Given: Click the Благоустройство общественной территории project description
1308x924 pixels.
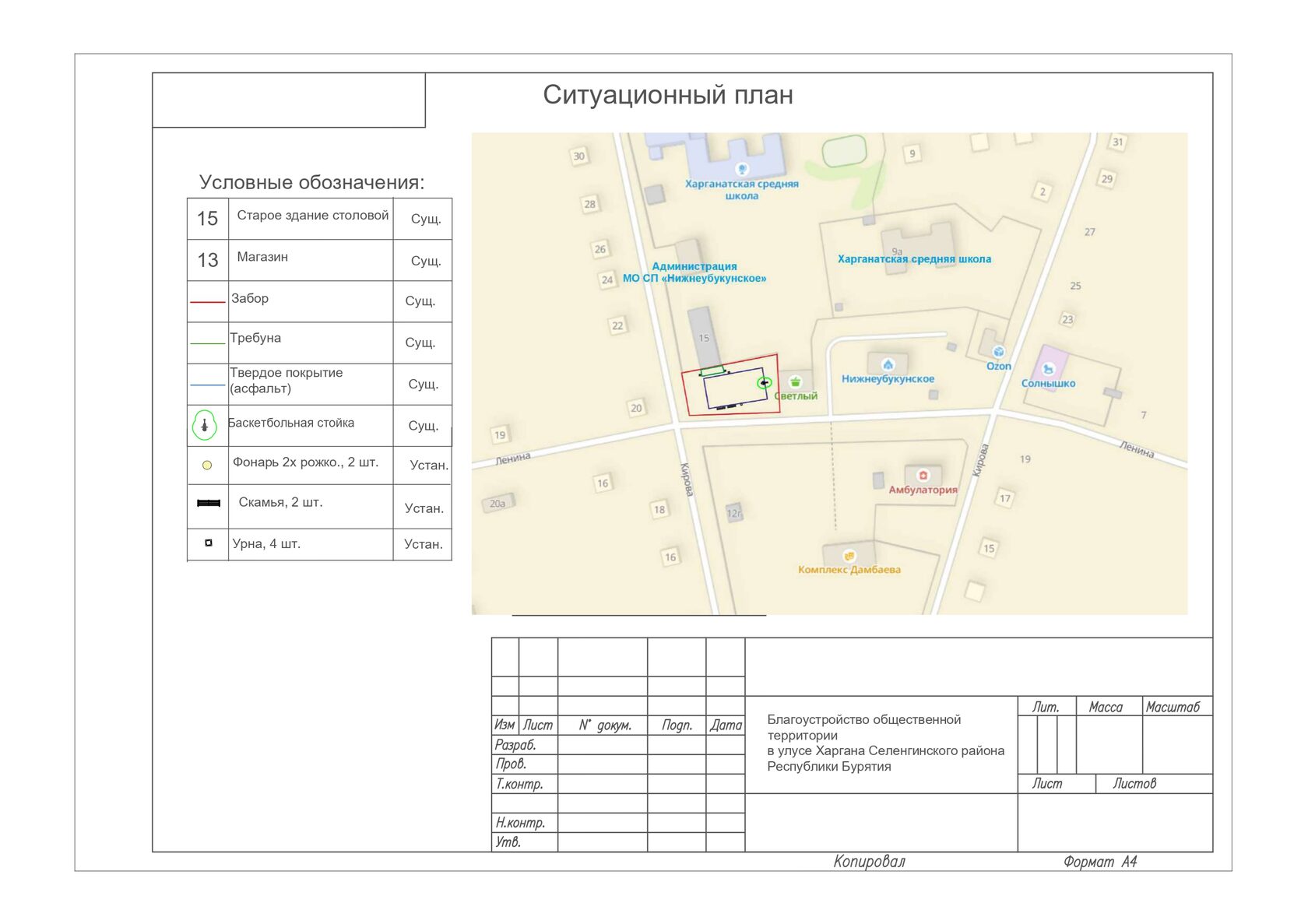Looking at the screenshot, I should click(x=886, y=743).
